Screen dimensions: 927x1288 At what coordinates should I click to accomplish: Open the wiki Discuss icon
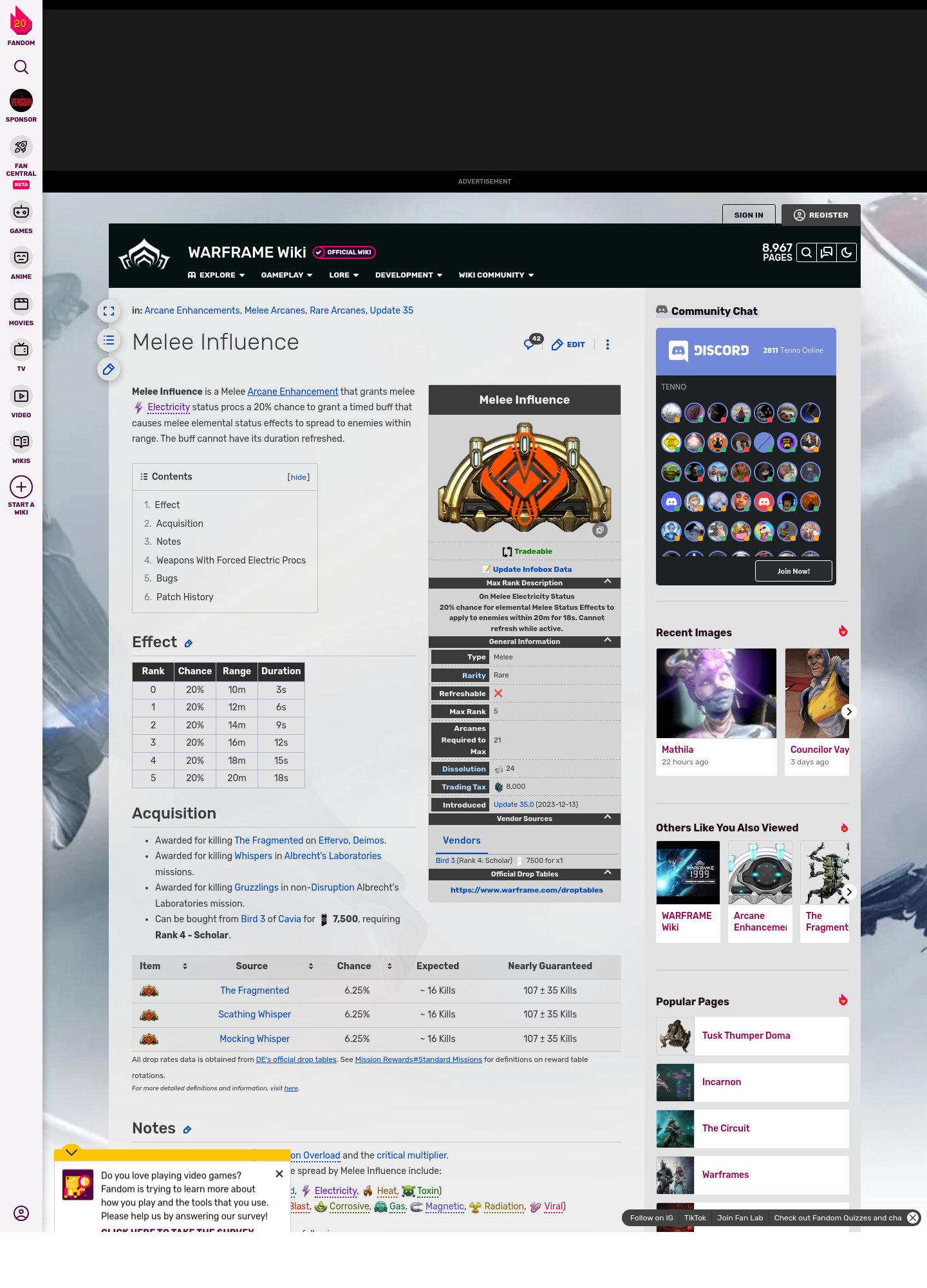pos(827,252)
